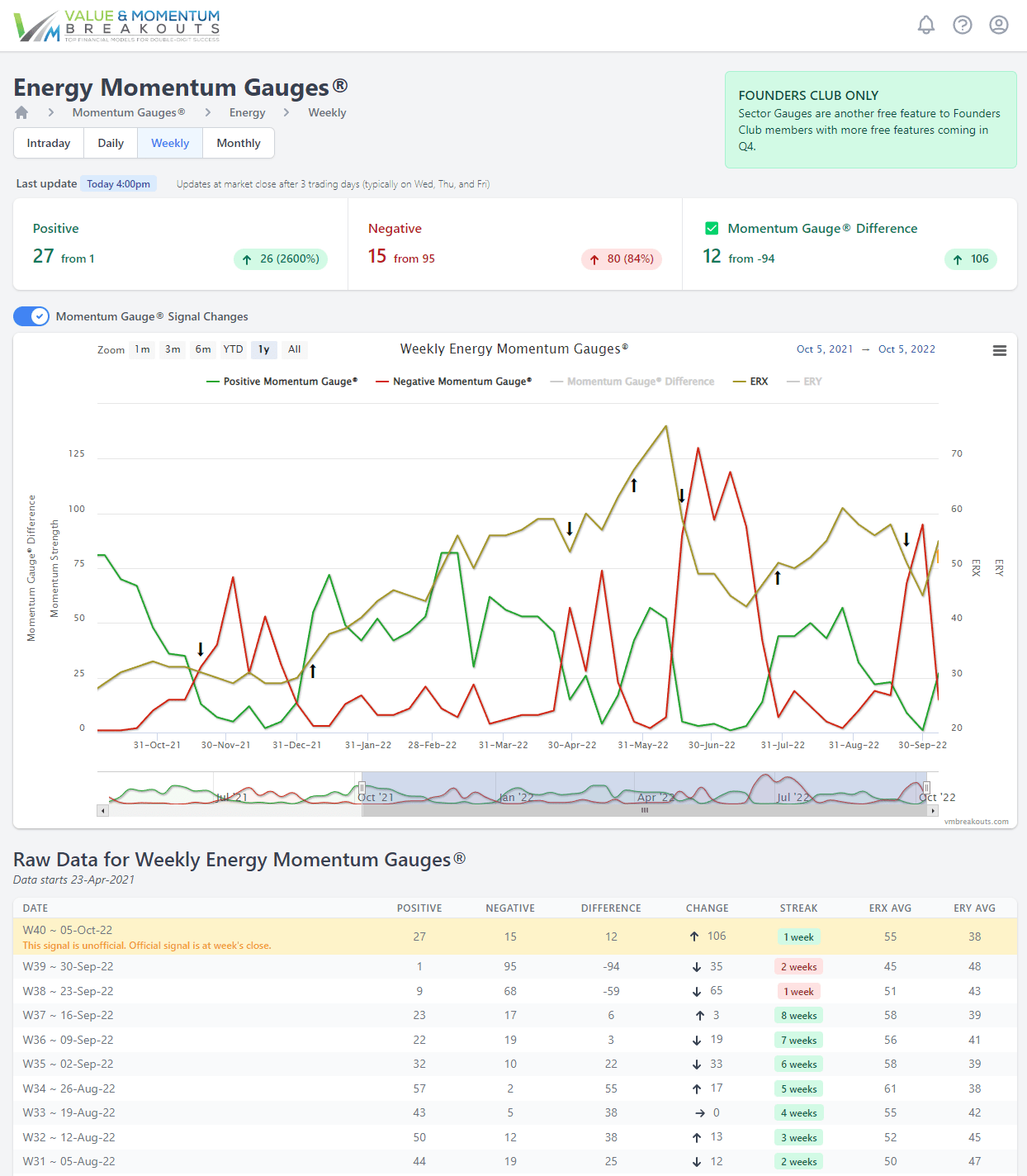This screenshot has height=1176, width=1027.
Task: Open the help question mark icon
Action: [963, 25]
